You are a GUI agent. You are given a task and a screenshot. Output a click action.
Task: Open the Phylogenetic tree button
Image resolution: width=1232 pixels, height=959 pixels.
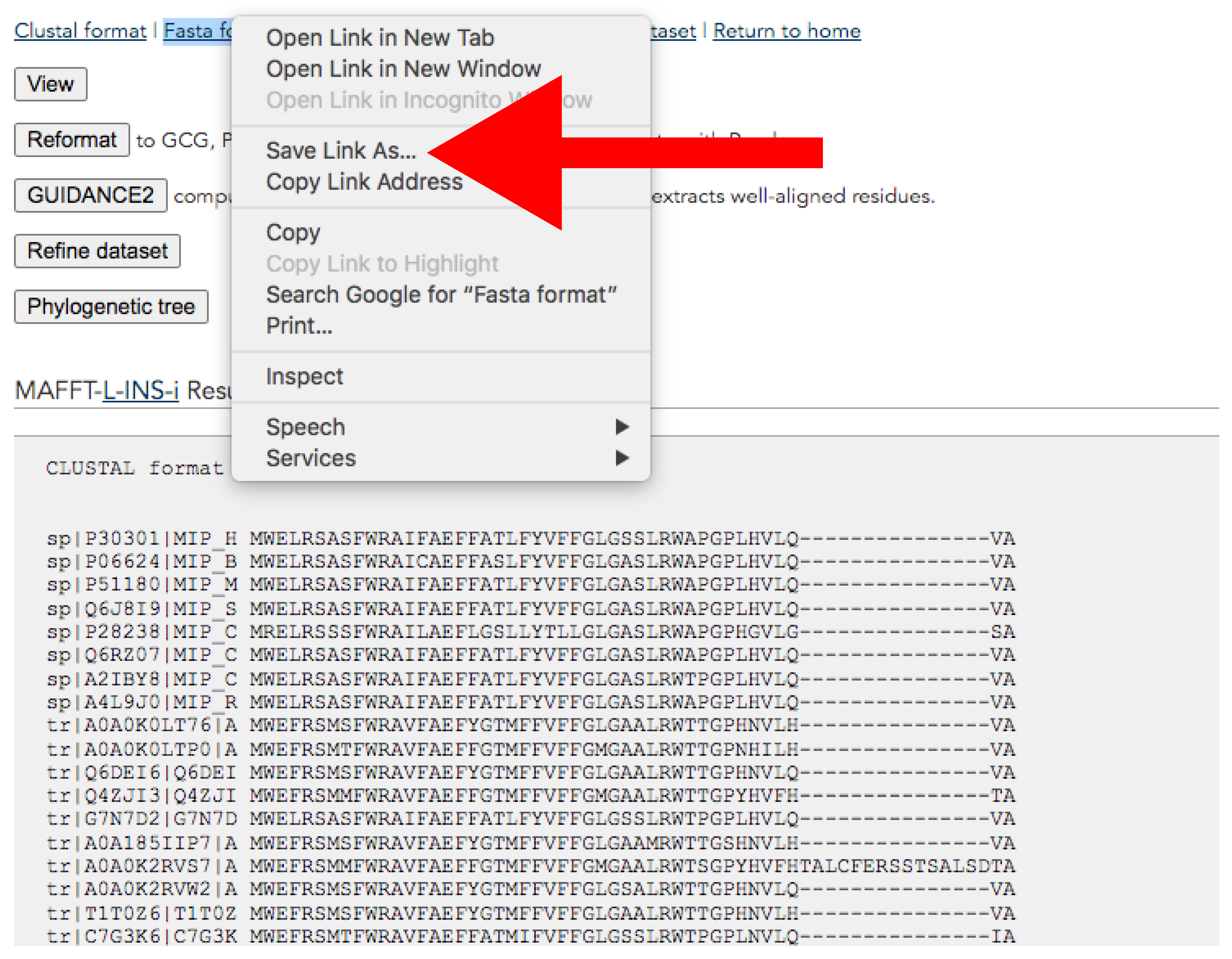pyautogui.click(x=111, y=306)
